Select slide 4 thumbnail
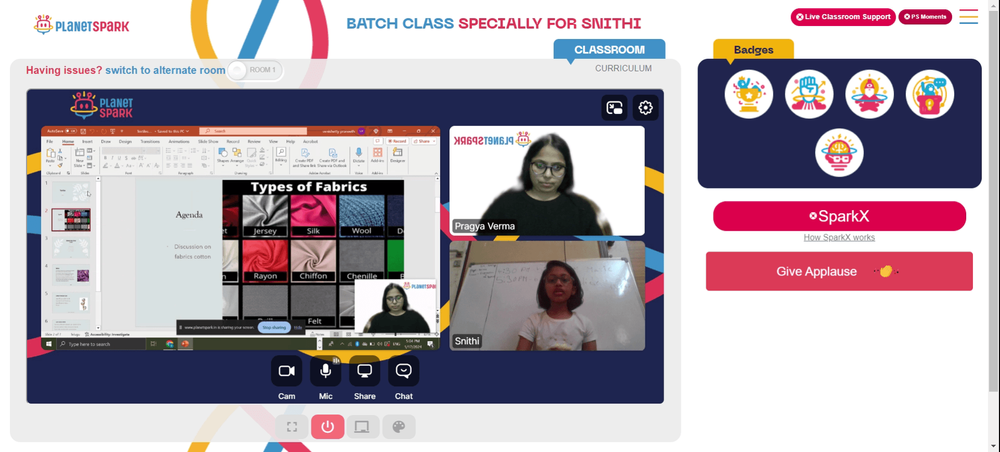The image size is (1000, 452). 71,275
